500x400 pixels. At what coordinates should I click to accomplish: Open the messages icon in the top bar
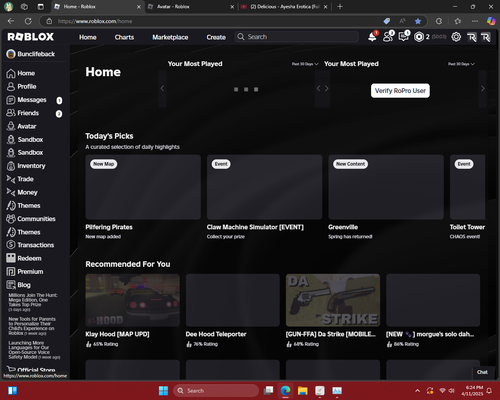click(404, 37)
